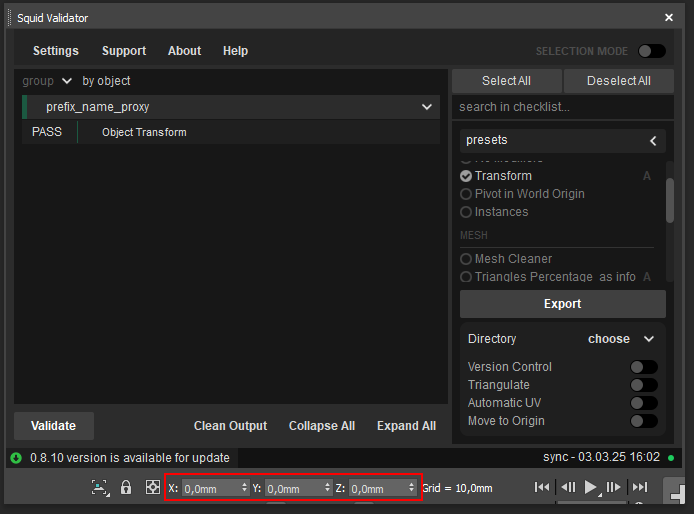Uncheck the Transform check
The height and width of the screenshot is (514, 694).
[466, 176]
